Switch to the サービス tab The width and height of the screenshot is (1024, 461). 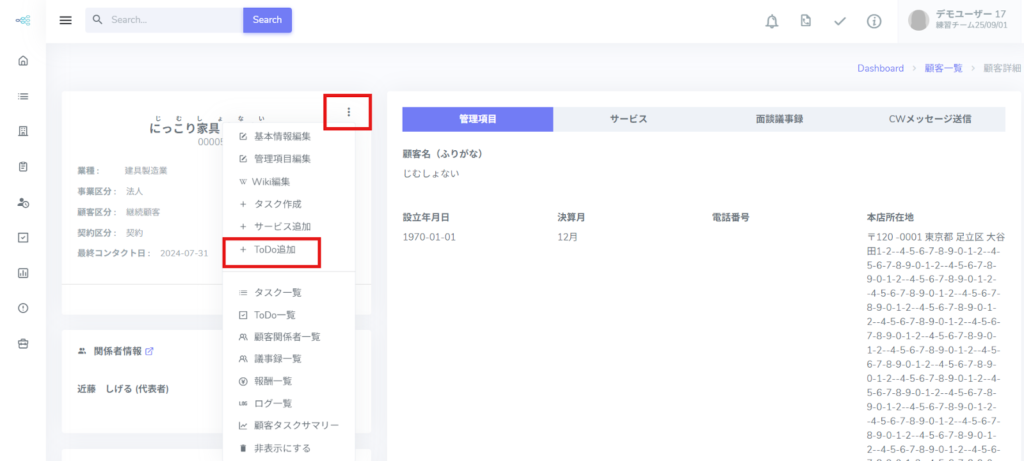628,119
